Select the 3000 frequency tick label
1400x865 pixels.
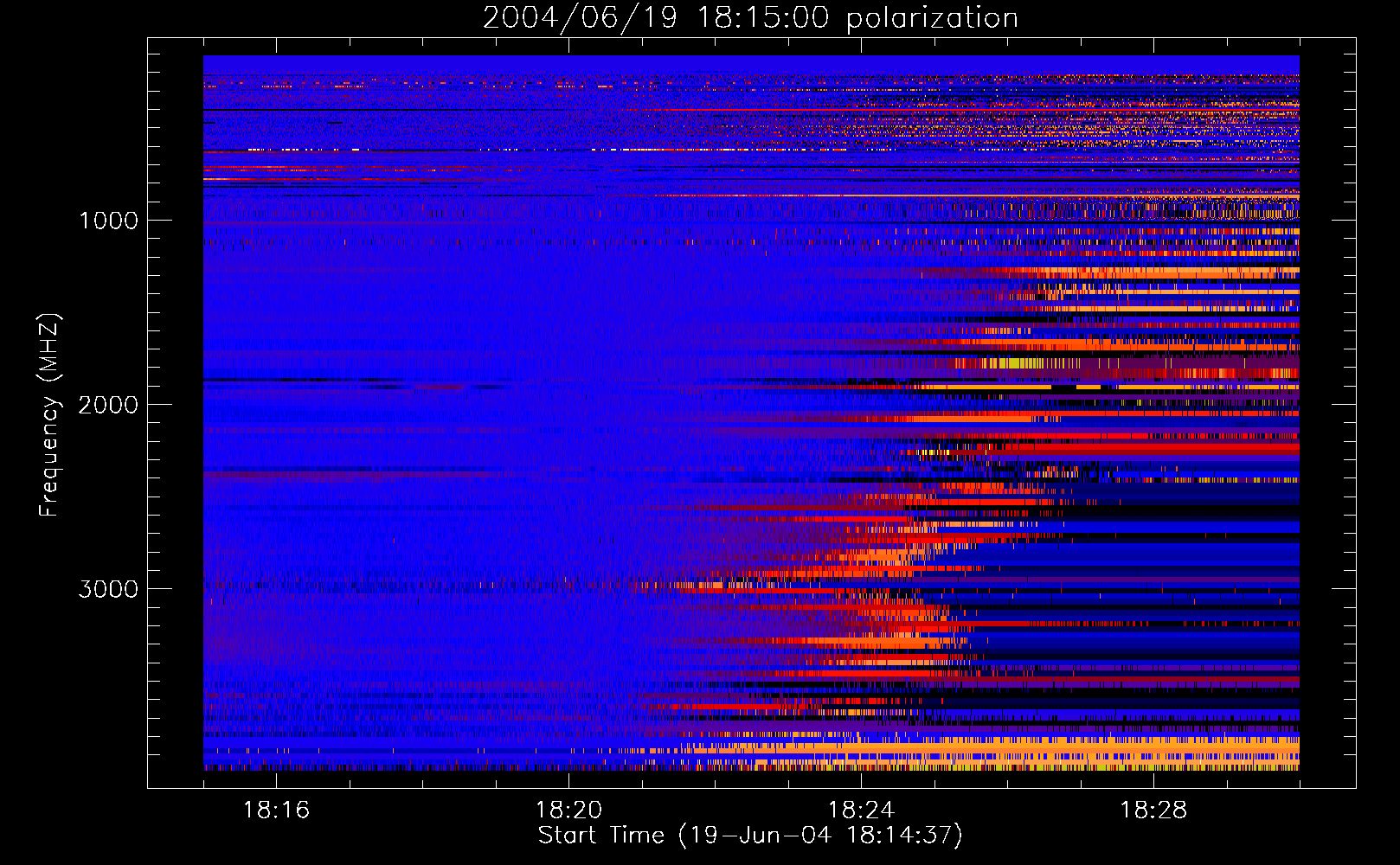[108, 589]
